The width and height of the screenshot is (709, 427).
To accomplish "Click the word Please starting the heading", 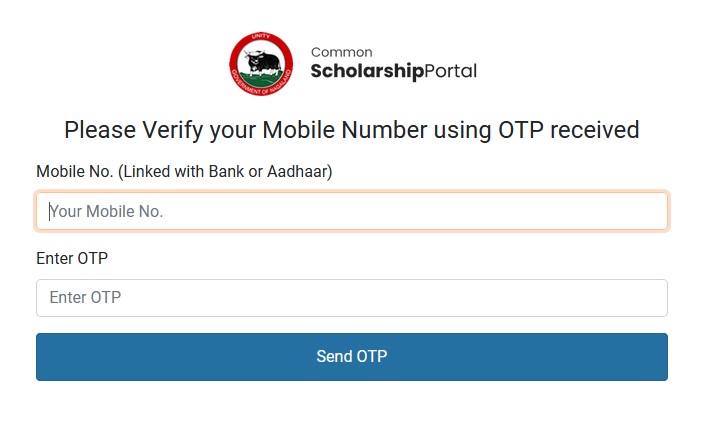I will pos(100,130).
